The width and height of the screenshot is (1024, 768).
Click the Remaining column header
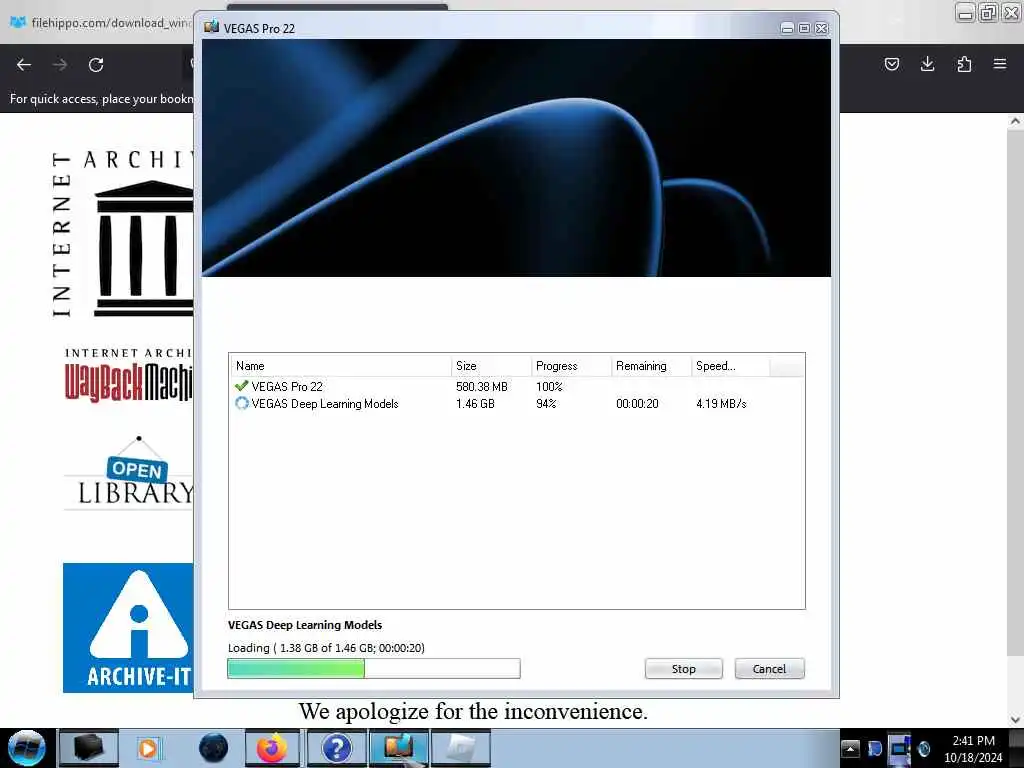[x=651, y=366]
